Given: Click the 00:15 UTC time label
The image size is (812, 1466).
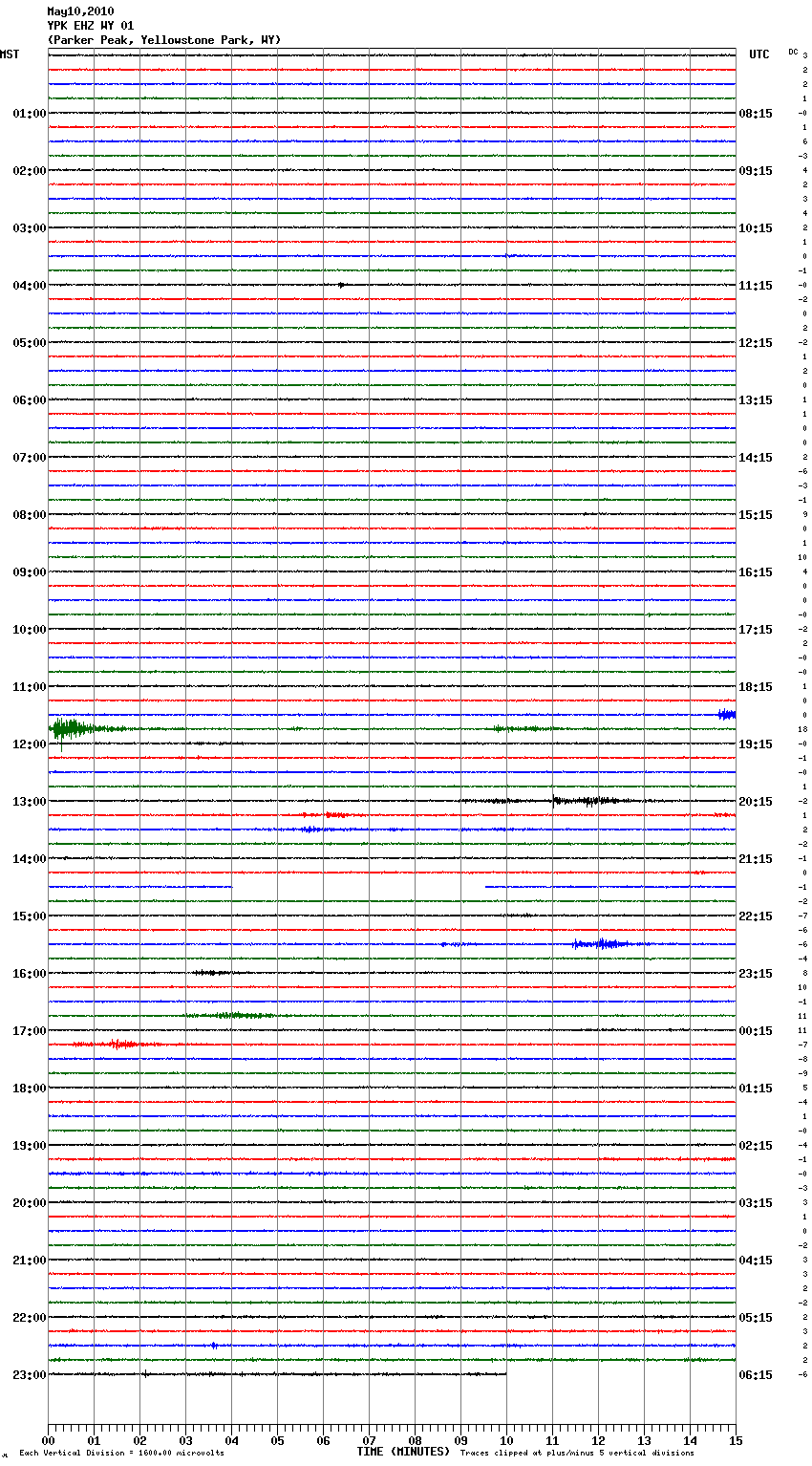Looking at the screenshot, I should coord(756,1031).
